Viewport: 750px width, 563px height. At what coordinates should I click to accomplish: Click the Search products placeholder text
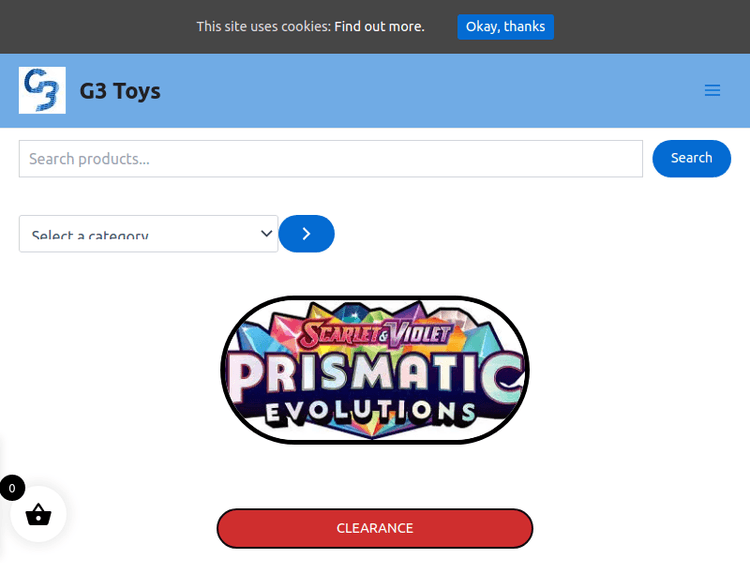click(90, 159)
